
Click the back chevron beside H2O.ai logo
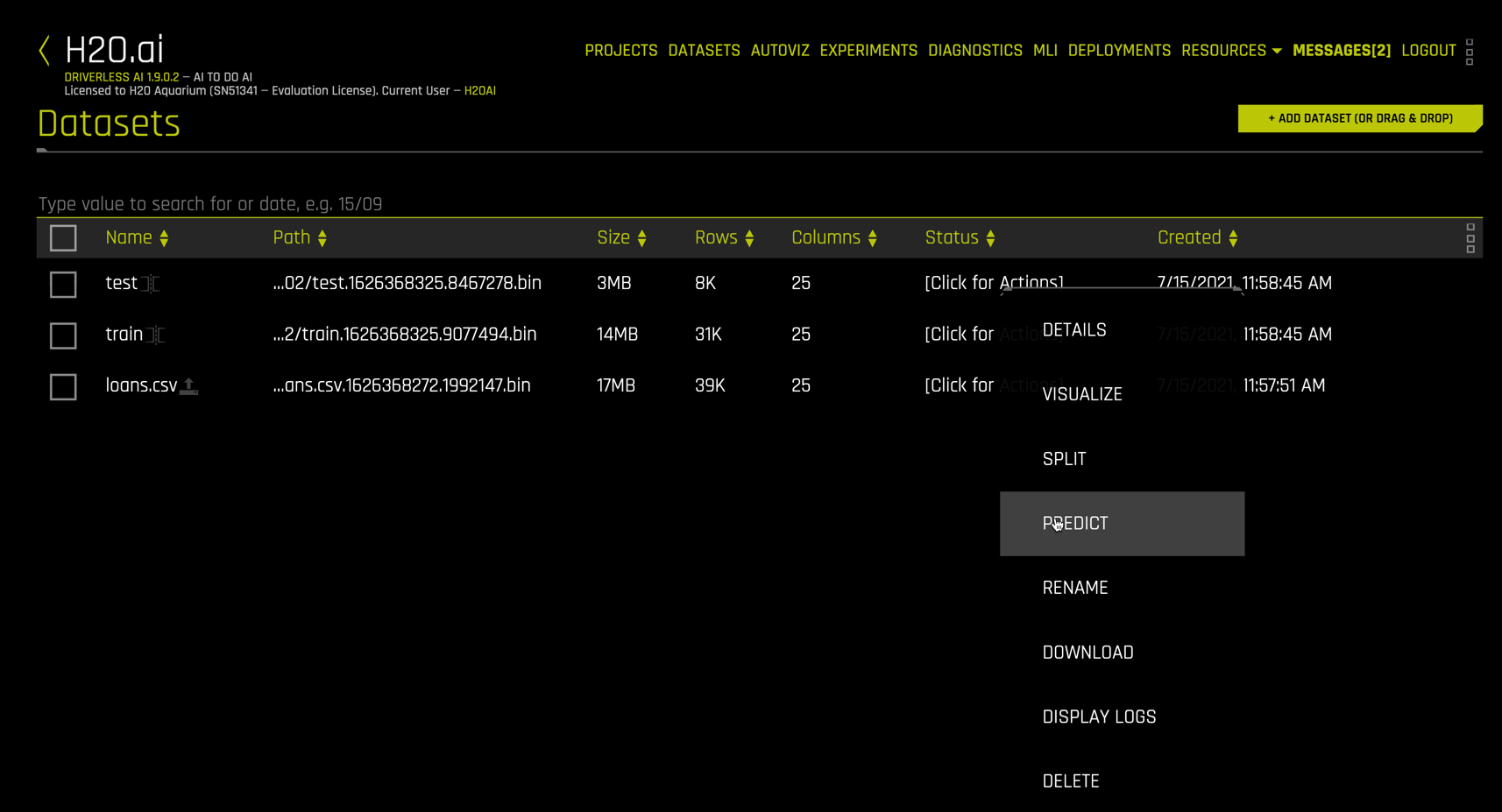click(45, 50)
